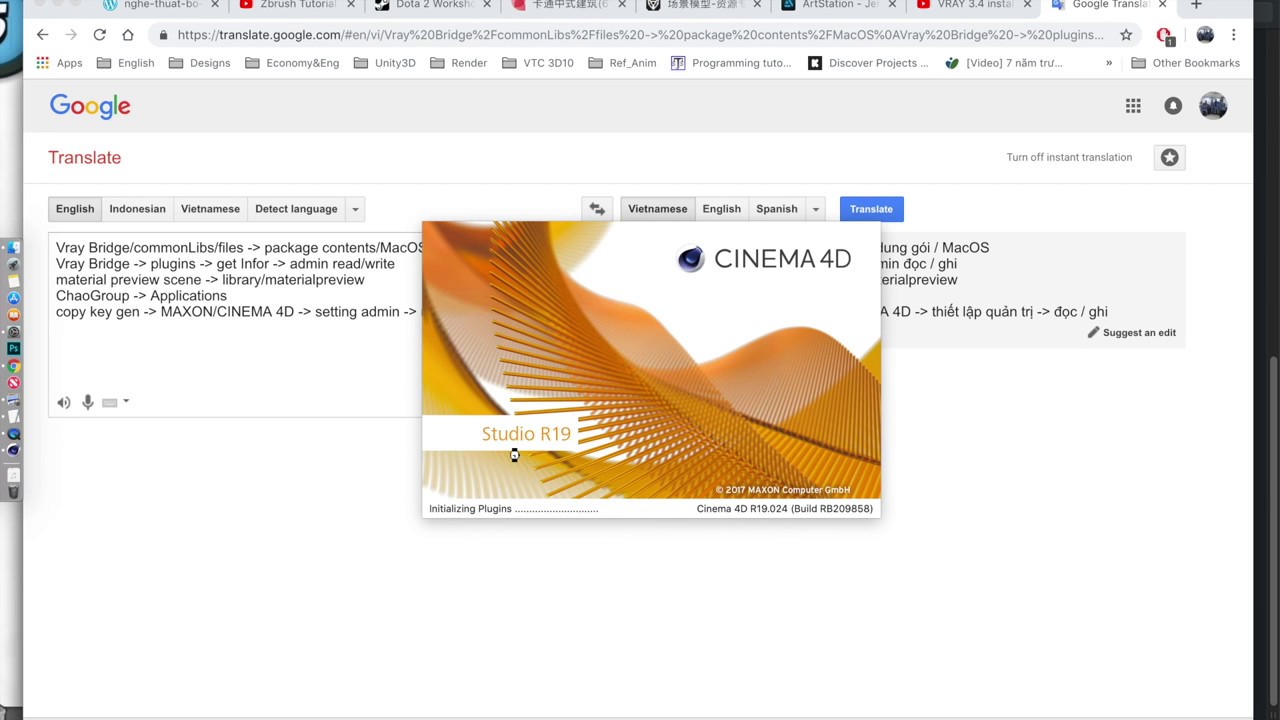Open a new browser tab
Viewport: 1280px width, 720px height.
pyautogui.click(x=1196, y=5)
